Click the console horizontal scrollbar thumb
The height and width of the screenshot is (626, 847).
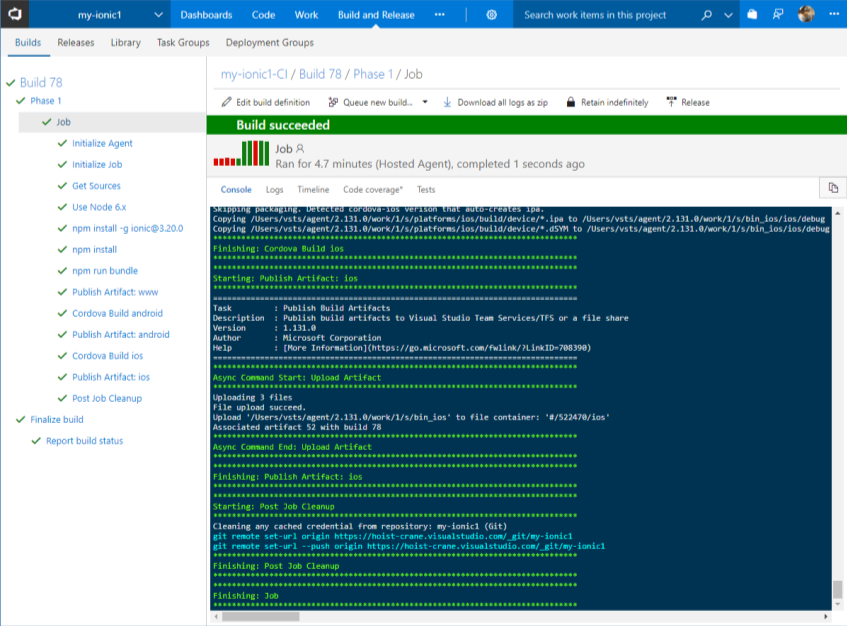click(x=260, y=616)
